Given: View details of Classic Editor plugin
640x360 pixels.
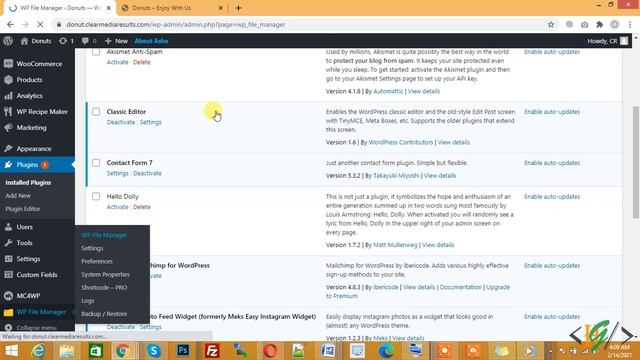Looking at the screenshot, I should pos(453,142).
